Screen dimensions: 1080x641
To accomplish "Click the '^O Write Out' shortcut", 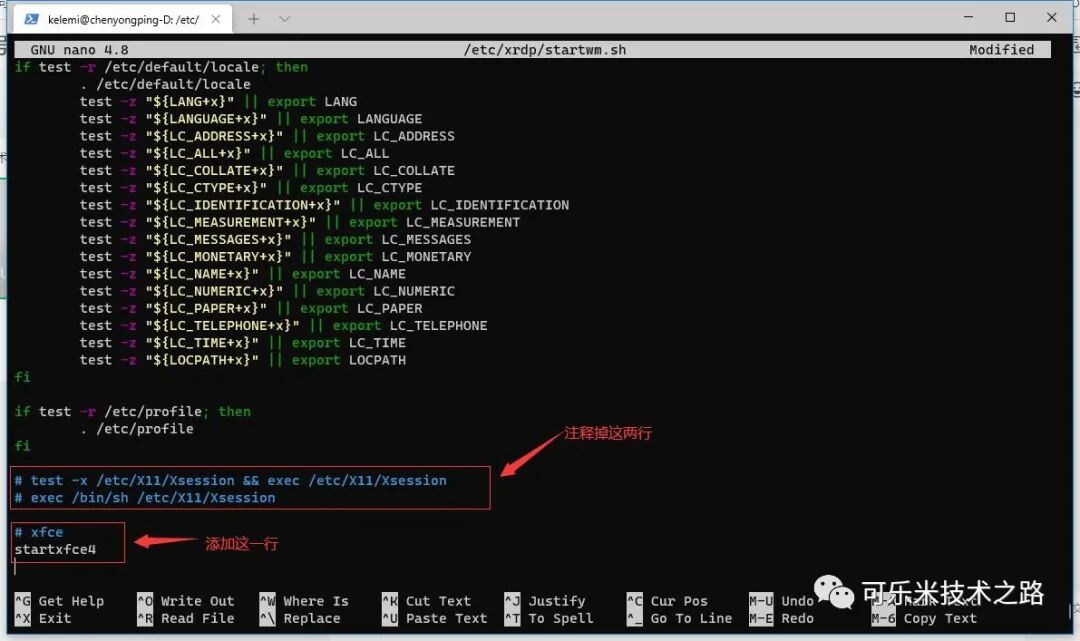I will 186,601.
